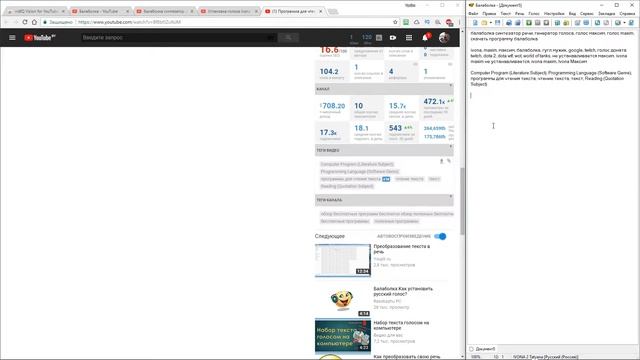640x360 pixels.
Task: Open YouTube notifications bell
Action: (425, 38)
